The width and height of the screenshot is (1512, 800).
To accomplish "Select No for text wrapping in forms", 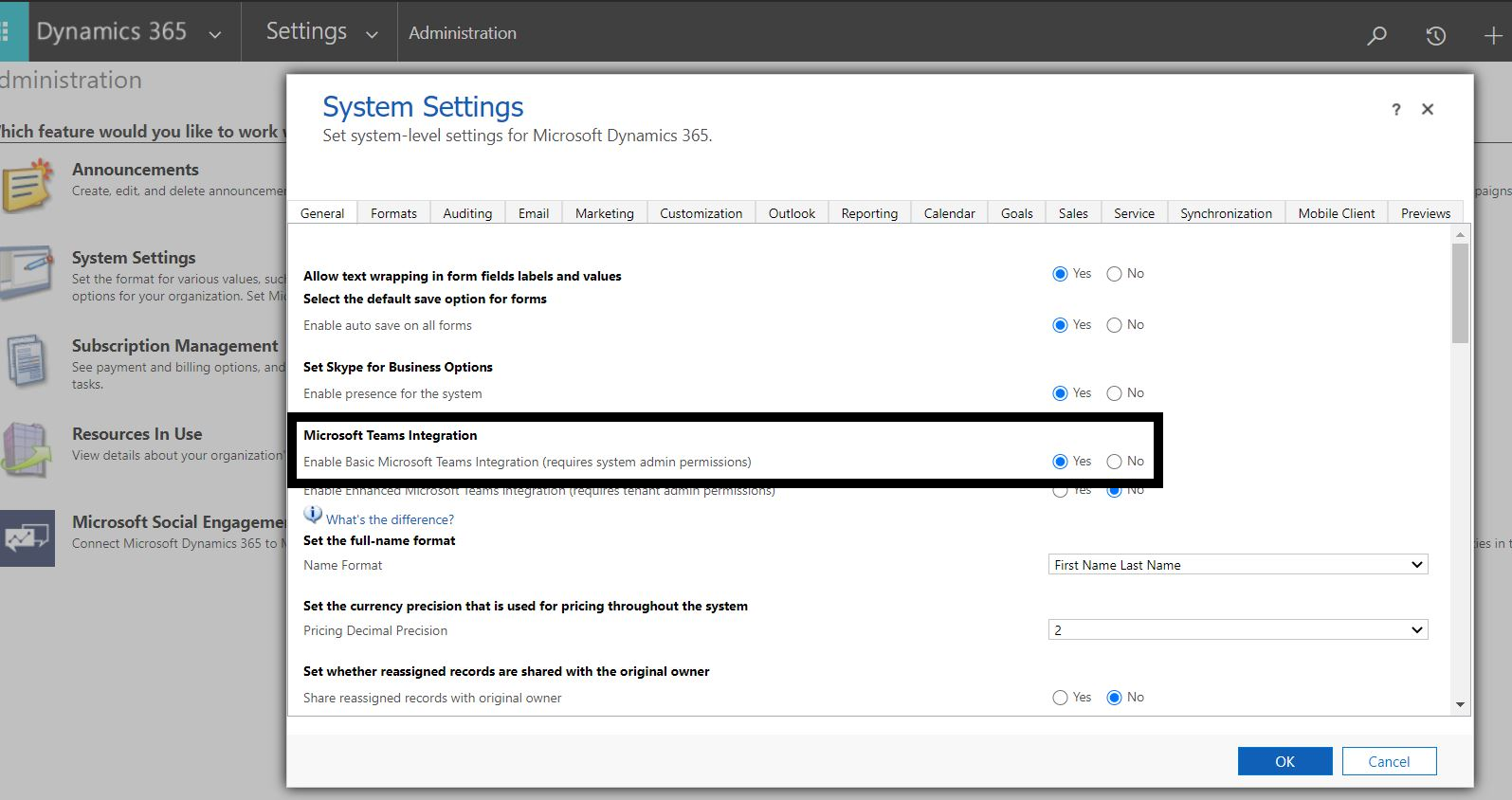I will pyautogui.click(x=1114, y=274).
